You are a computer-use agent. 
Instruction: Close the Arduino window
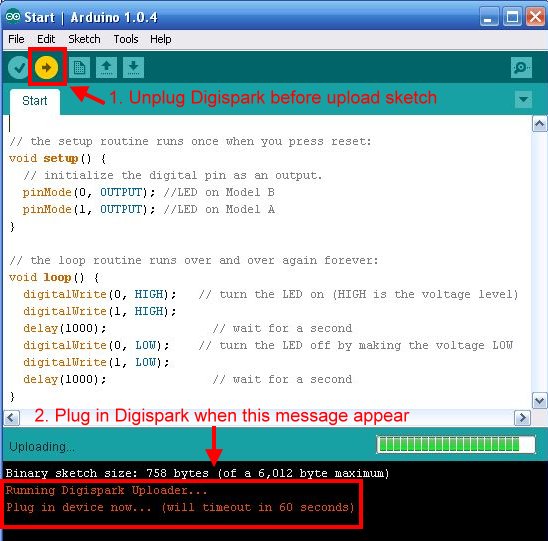click(535, 17)
